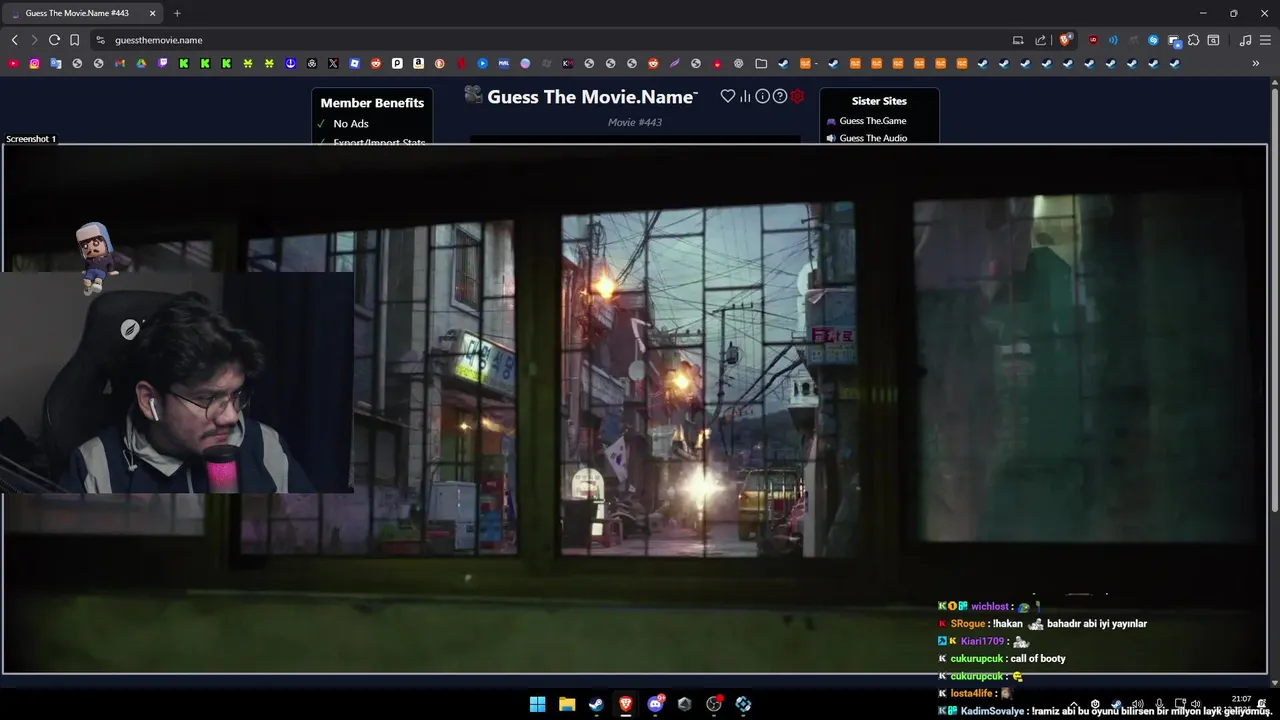Open the music note playlist icon
Image resolution: width=1280 pixels, height=720 pixels.
click(x=1245, y=40)
